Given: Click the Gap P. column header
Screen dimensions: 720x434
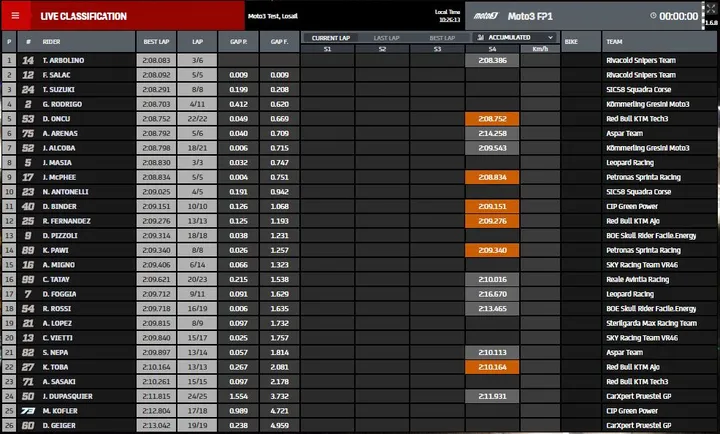Looking at the screenshot, I should tap(238, 41).
